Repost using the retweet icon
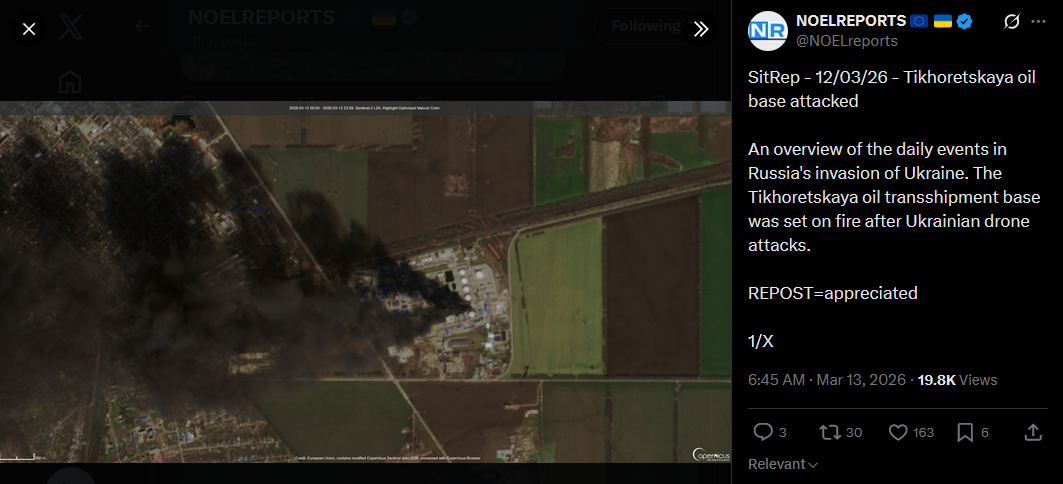This screenshot has height=484, width=1063. [829, 432]
